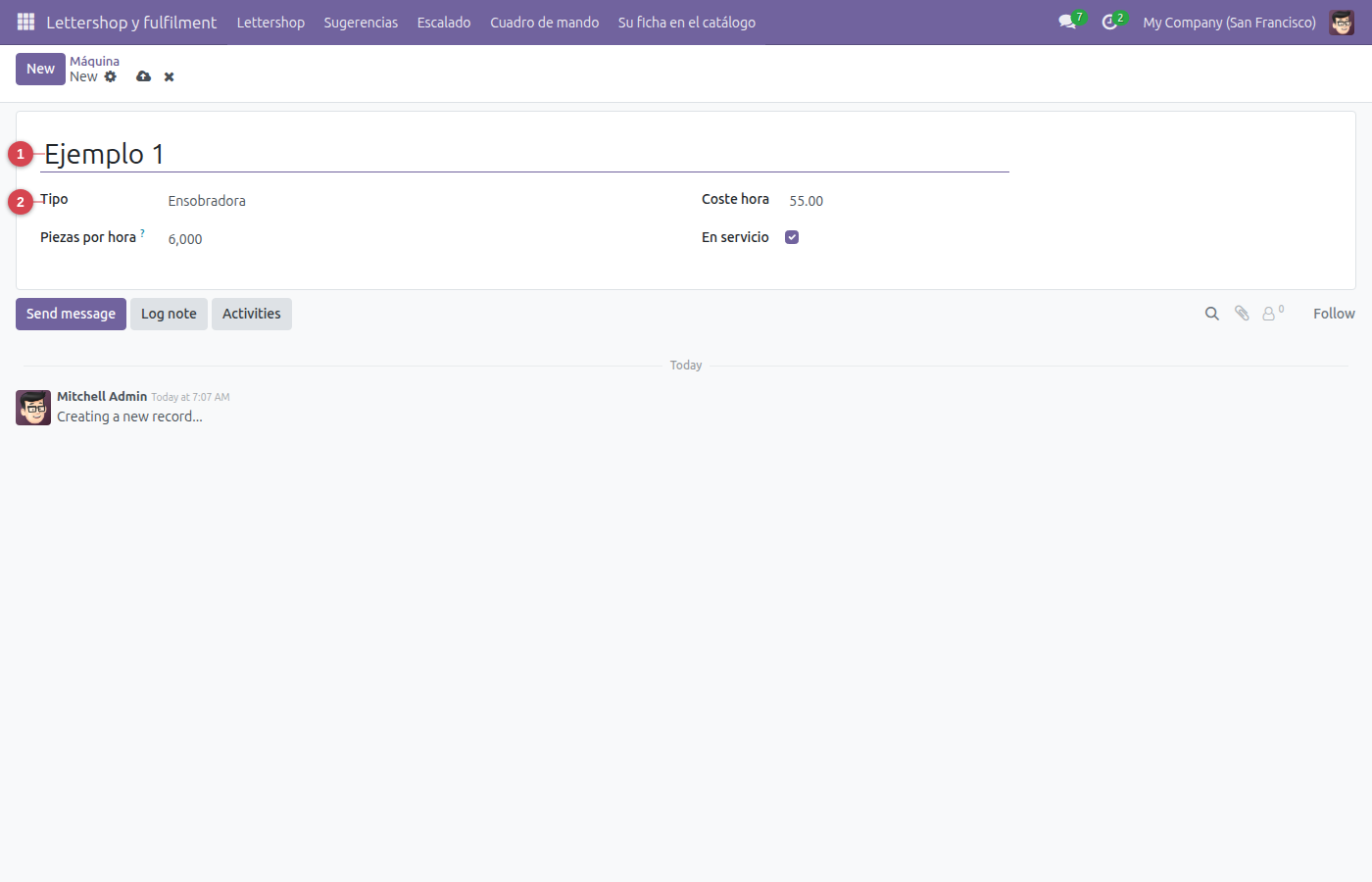Save record with the cloud upload icon

point(144,76)
